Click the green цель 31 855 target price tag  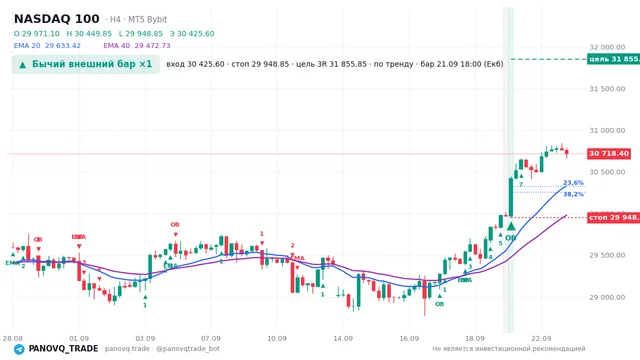point(613,59)
